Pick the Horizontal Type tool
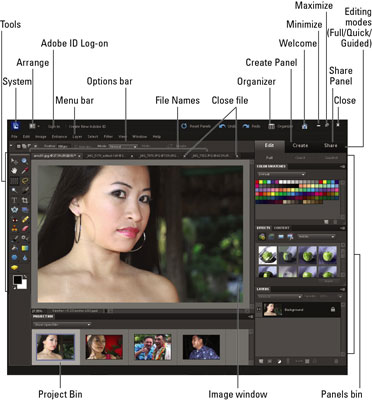372x400 pixels. (14, 200)
